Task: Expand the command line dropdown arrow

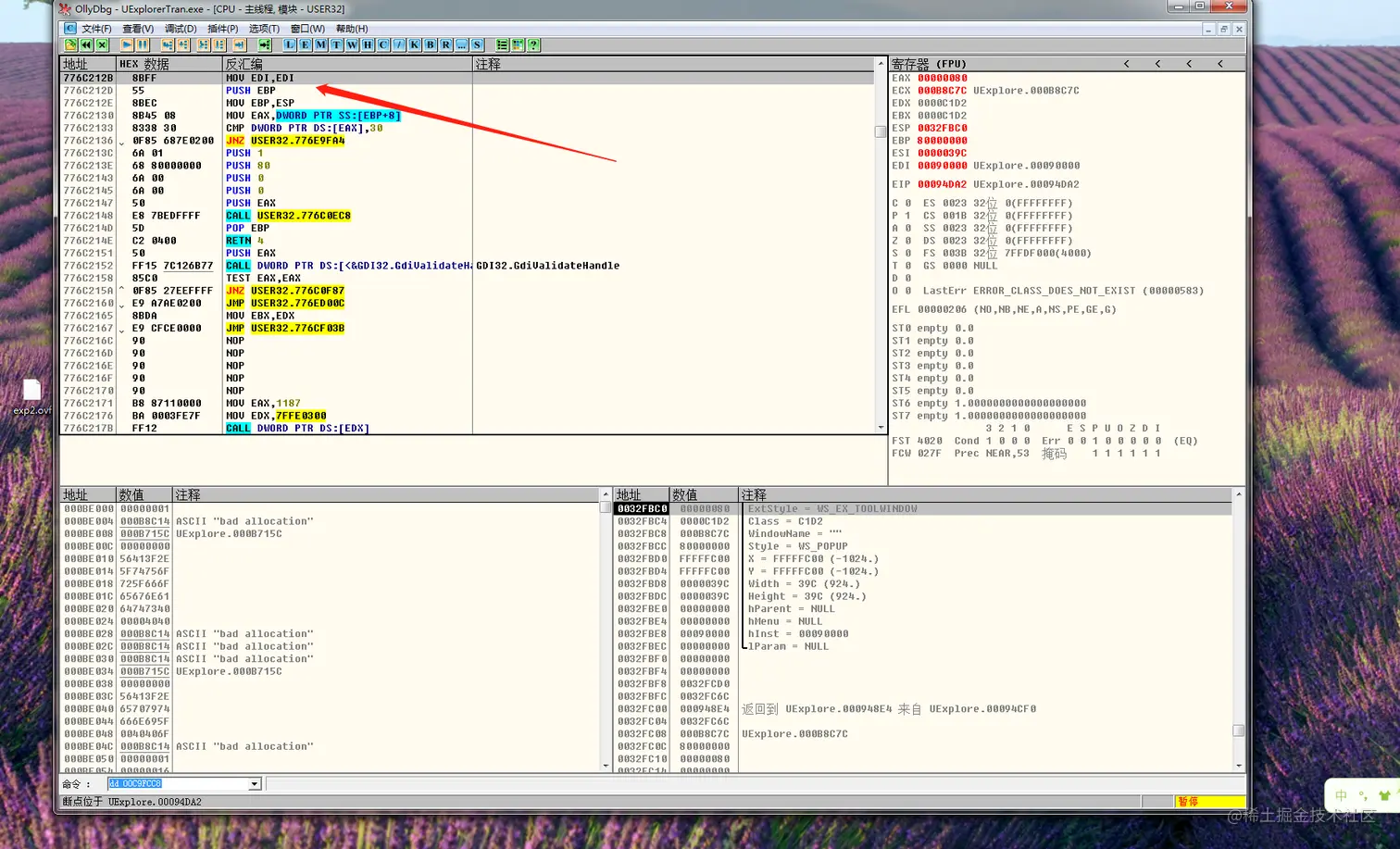Action: pos(255,784)
